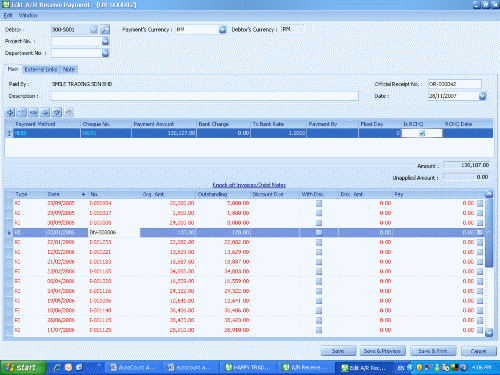Click the Debtor code field 300-S001

coord(70,30)
